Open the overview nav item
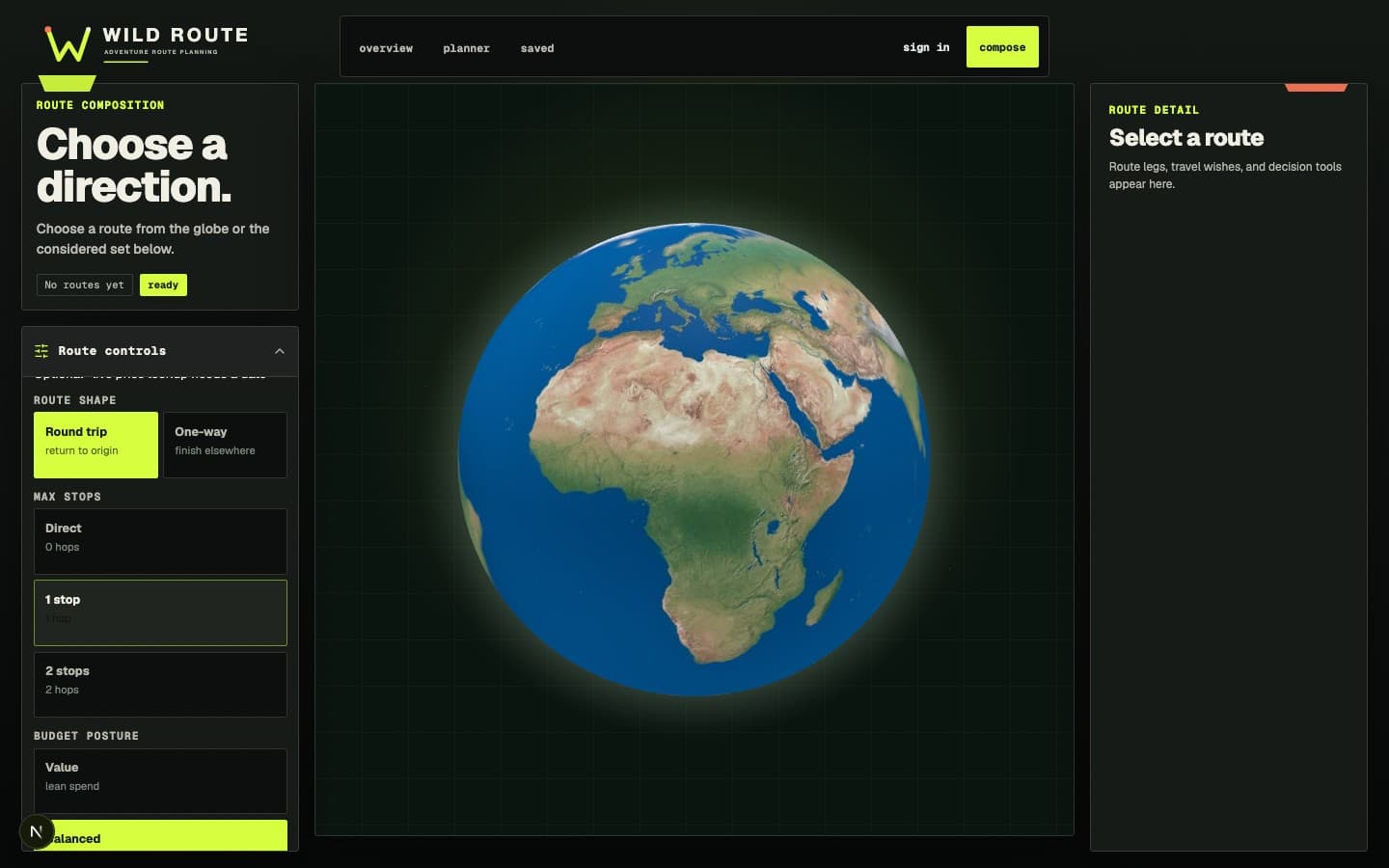This screenshot has width=1389, height=868. pyautogui.click(x=386, y=48)
